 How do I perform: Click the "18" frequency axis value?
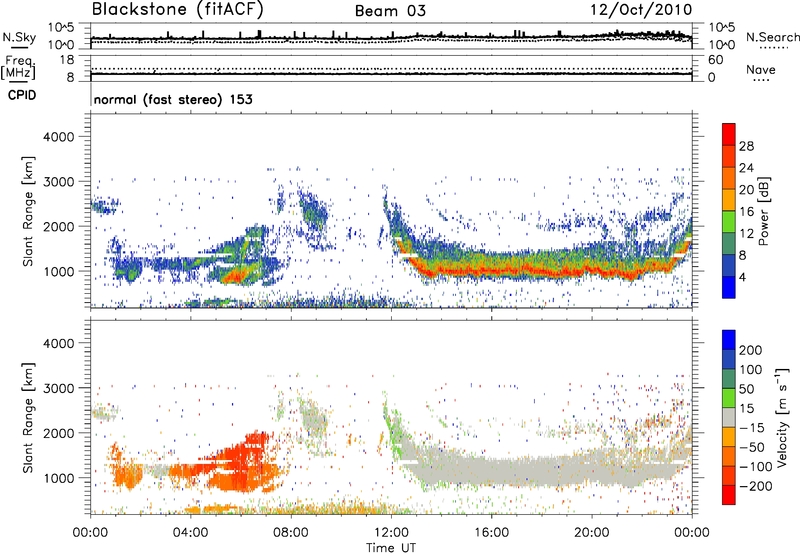pos(66,60)
